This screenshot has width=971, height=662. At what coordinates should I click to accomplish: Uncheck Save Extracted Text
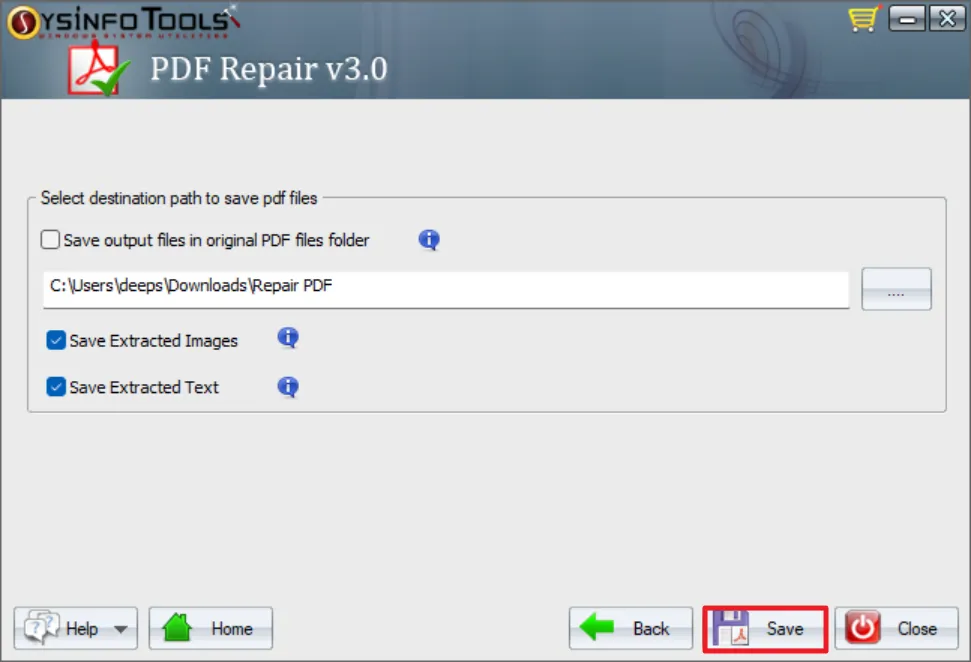[x=56, y=387]
